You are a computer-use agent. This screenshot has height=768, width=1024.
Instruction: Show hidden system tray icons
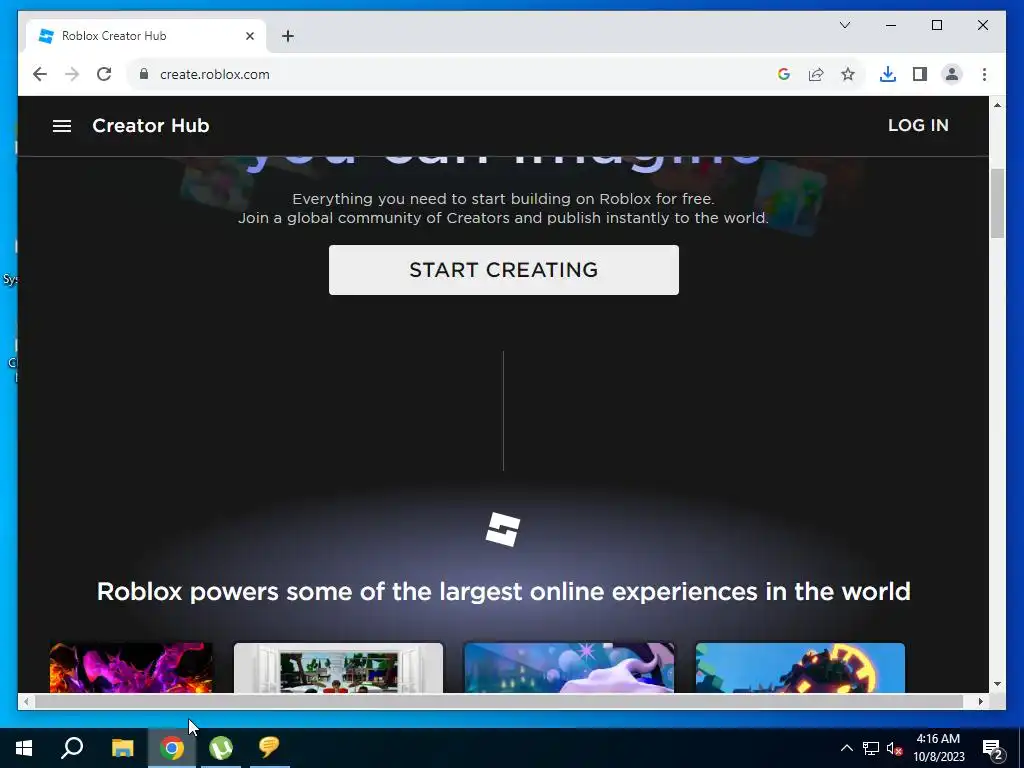[846, 748]
